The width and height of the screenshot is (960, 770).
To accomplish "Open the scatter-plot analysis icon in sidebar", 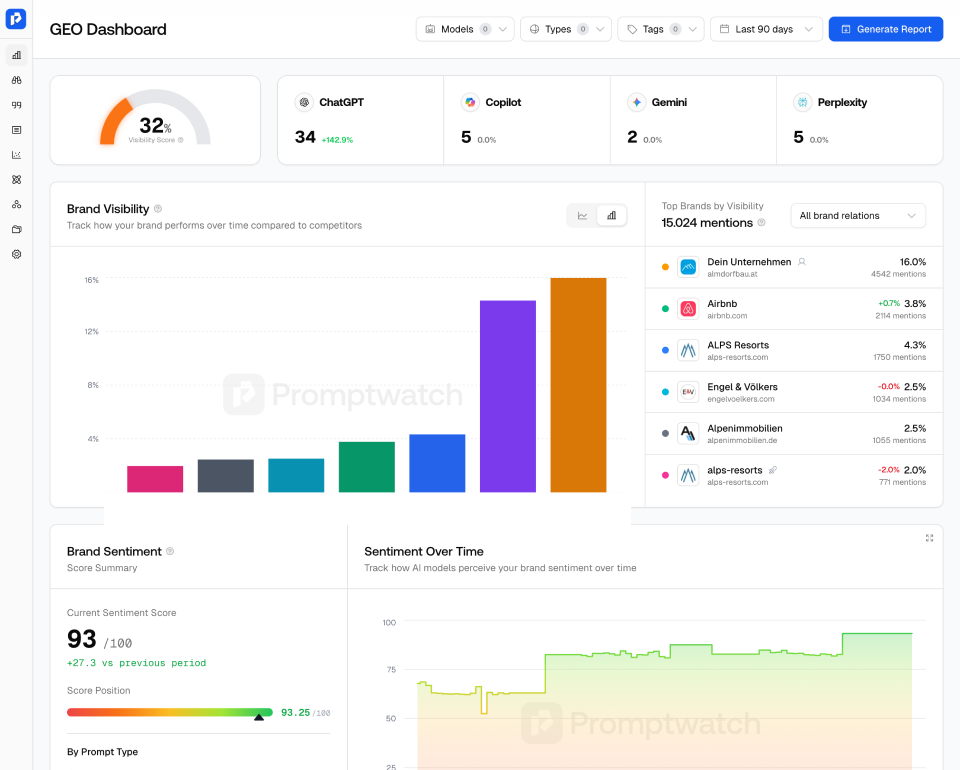I will click(x=17, y=155).
